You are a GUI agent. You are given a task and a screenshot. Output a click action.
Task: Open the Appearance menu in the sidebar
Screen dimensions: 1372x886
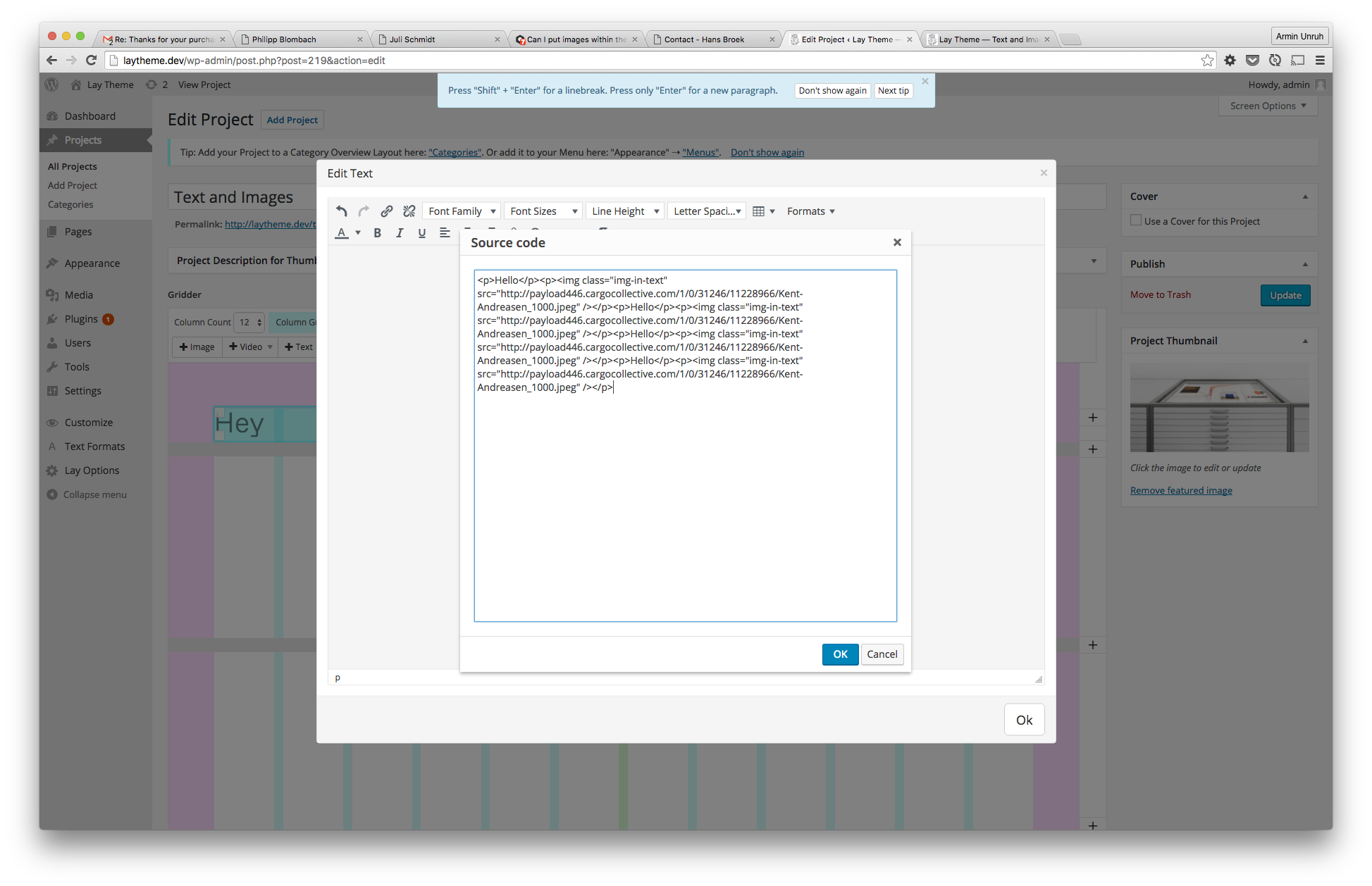tap(92, 263)
